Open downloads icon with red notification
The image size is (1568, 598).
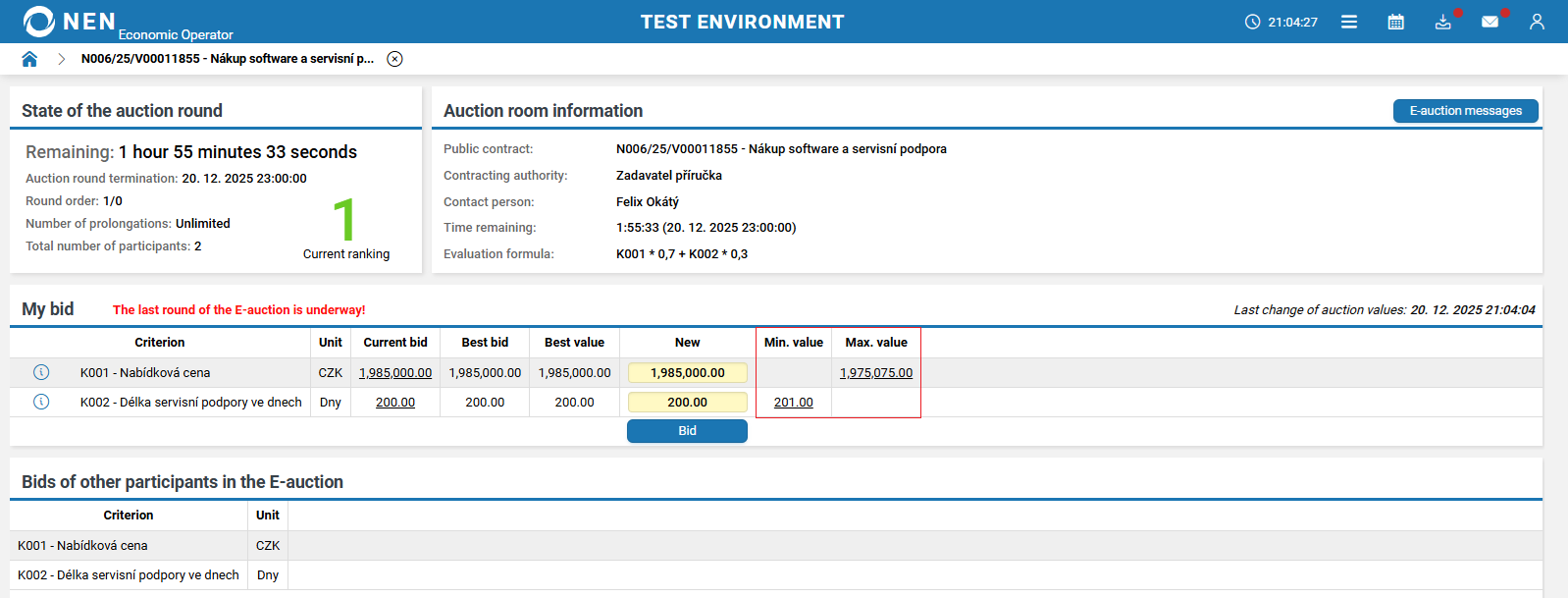1442,22
